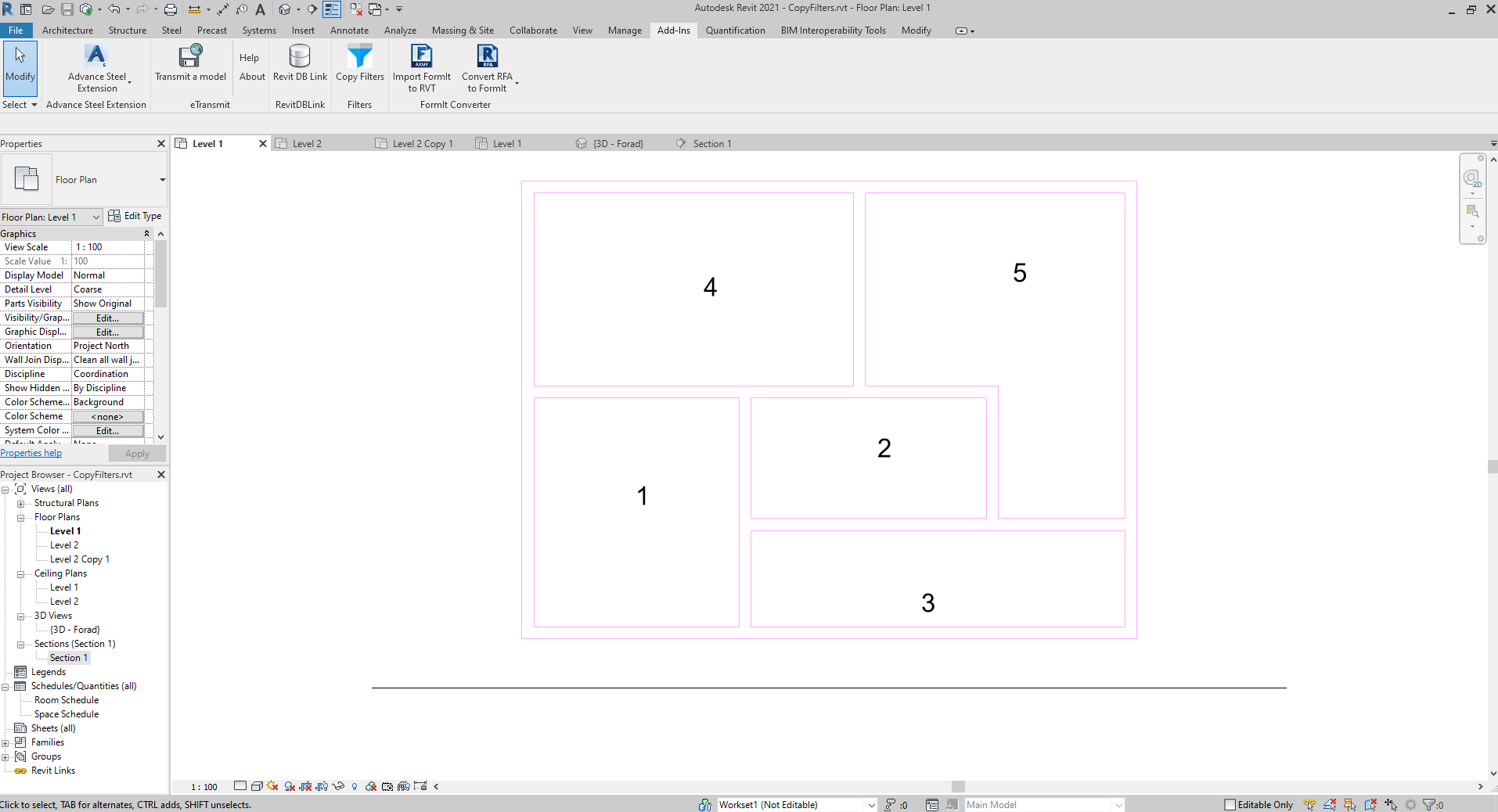Select the Aligned Dimension measure tool
The width and height of the screenshot is (1498, 812).
[x=222, y=9]
